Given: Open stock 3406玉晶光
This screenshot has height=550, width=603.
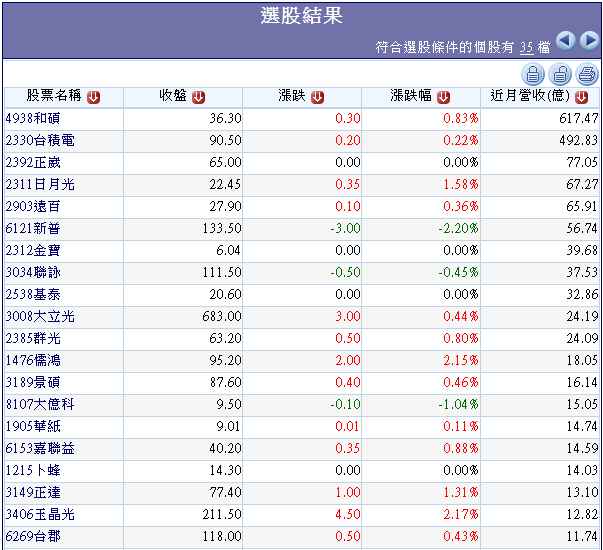Looking at the screenshot, I should point(40,514).
